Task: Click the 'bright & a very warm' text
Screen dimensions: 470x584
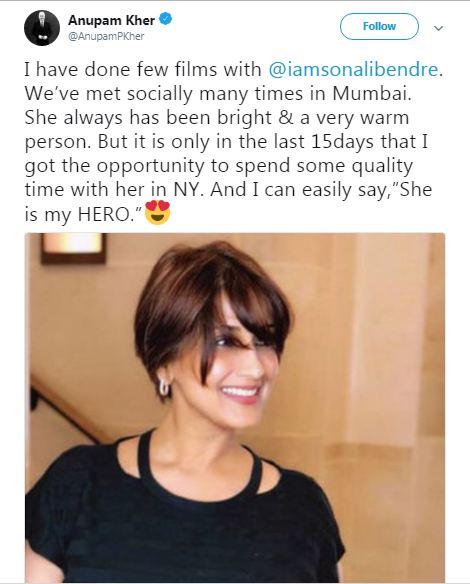Action: [x=313, y=118]
